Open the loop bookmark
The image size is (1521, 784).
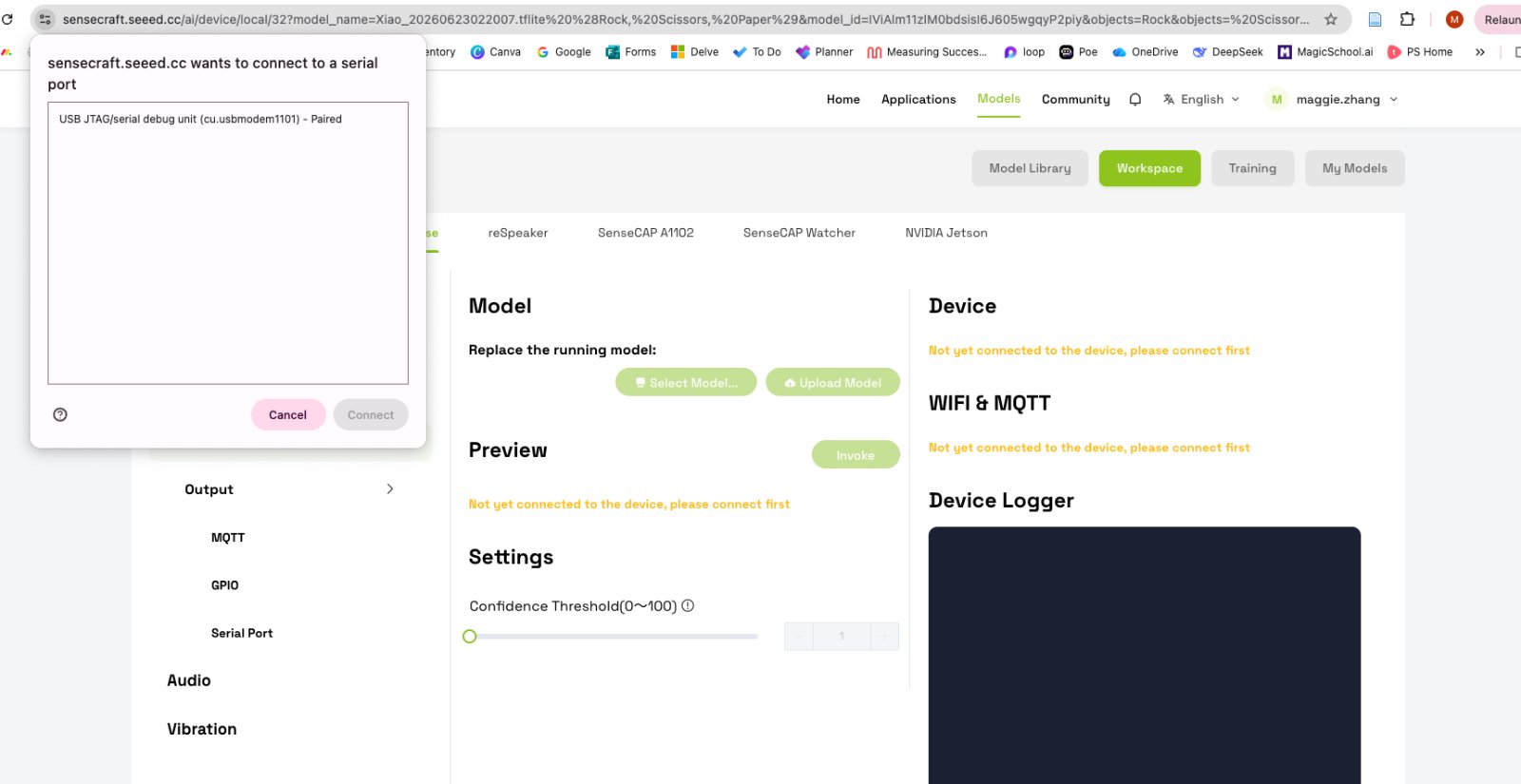tap(1024, 52)
